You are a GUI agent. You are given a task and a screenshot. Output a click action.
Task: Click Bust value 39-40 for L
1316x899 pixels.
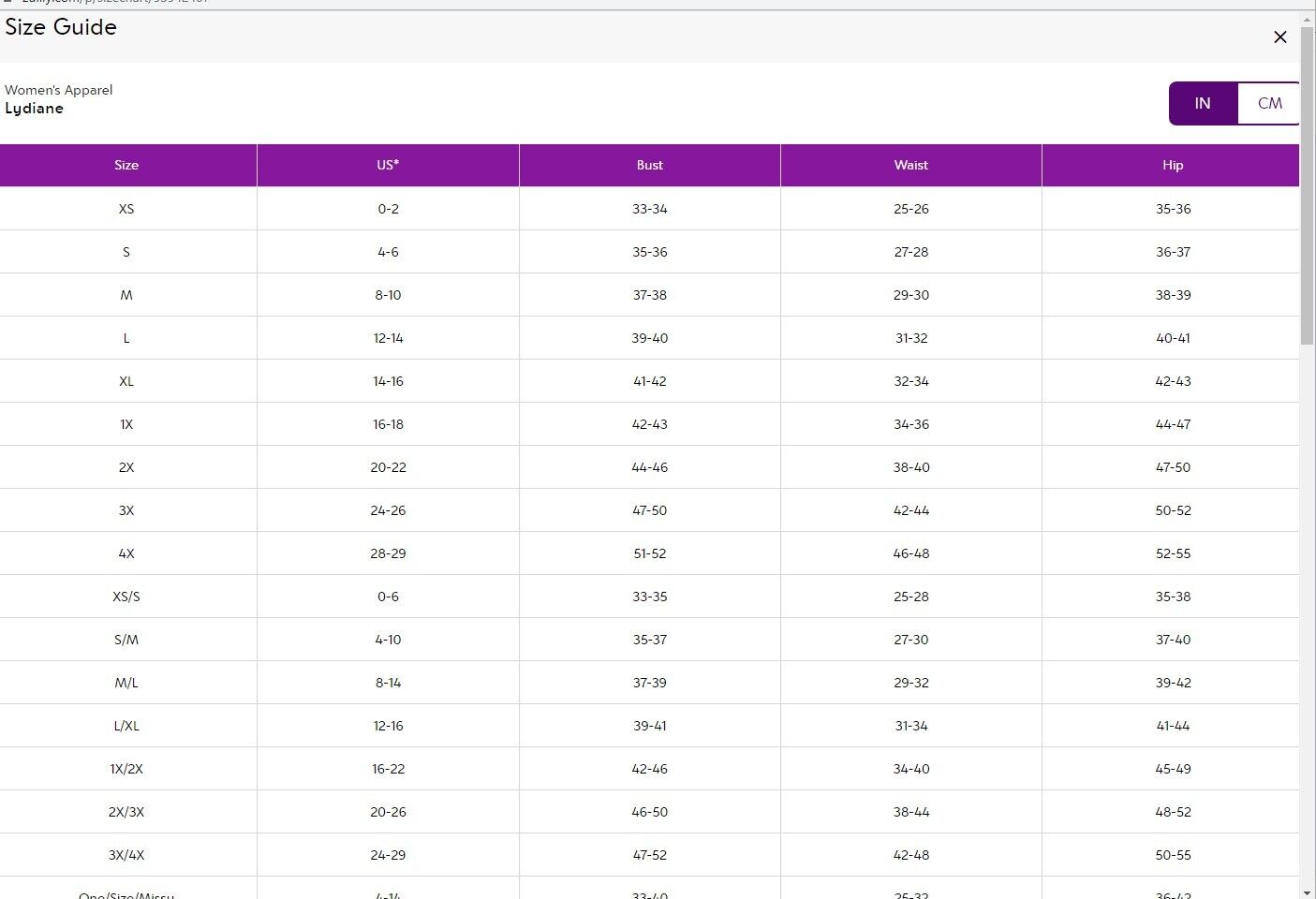coord(649,338)
